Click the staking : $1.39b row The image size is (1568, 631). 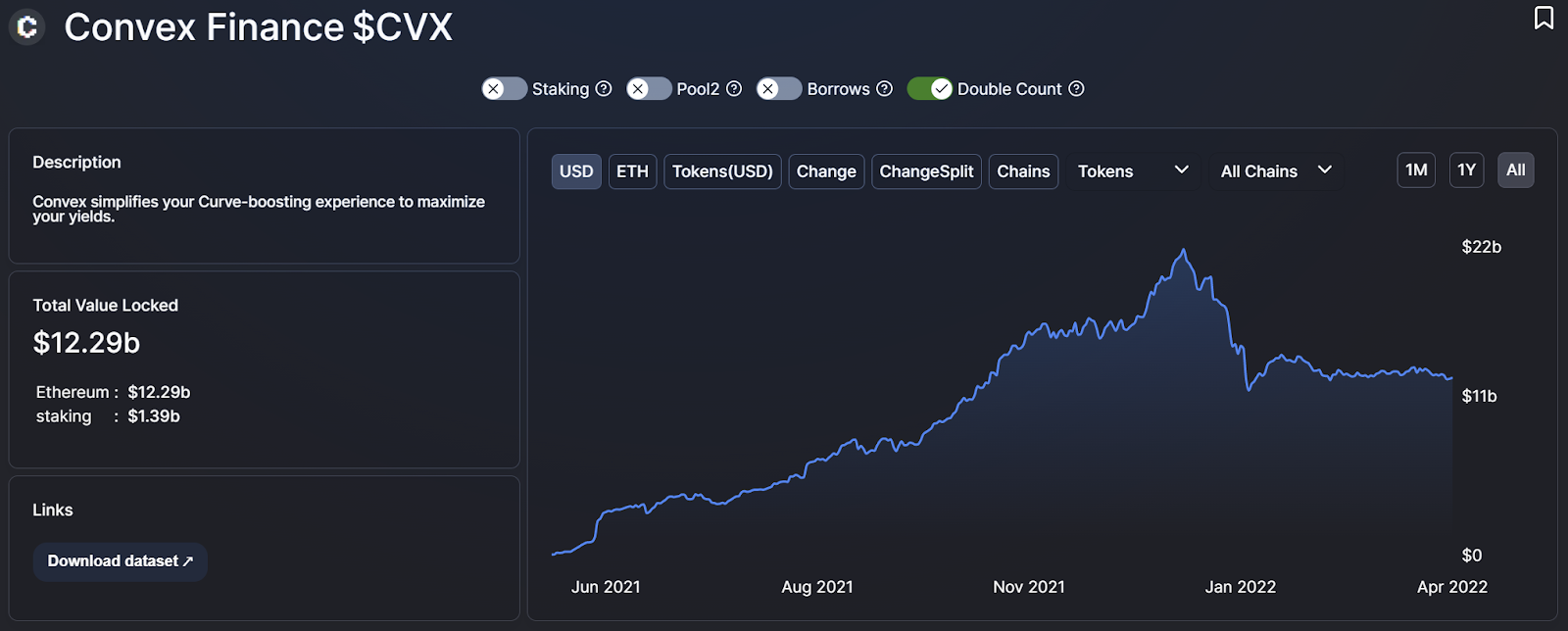(x=108, y=416)
